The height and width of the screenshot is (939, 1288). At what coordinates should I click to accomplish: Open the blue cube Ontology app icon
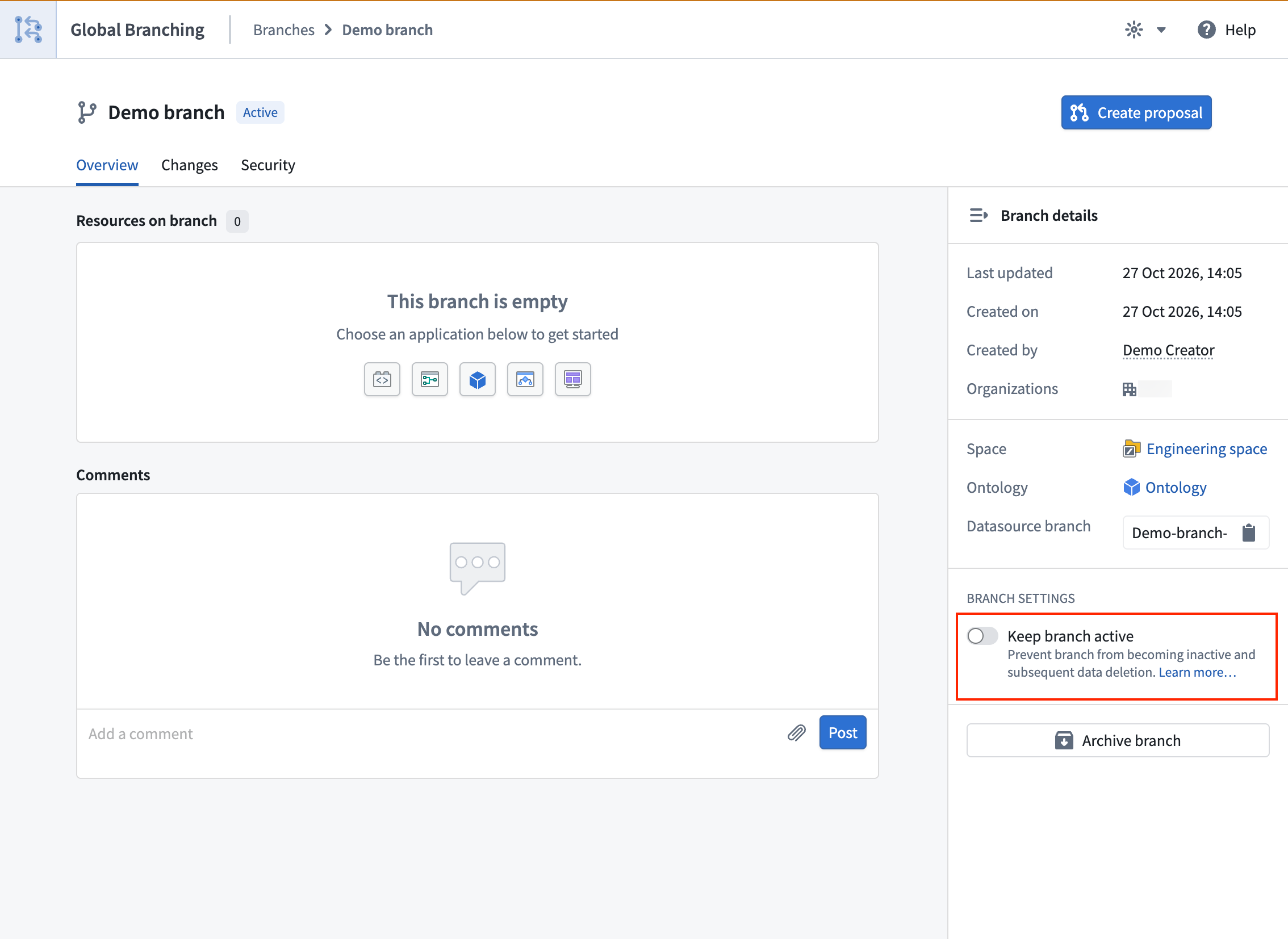(x=478, y=379)
